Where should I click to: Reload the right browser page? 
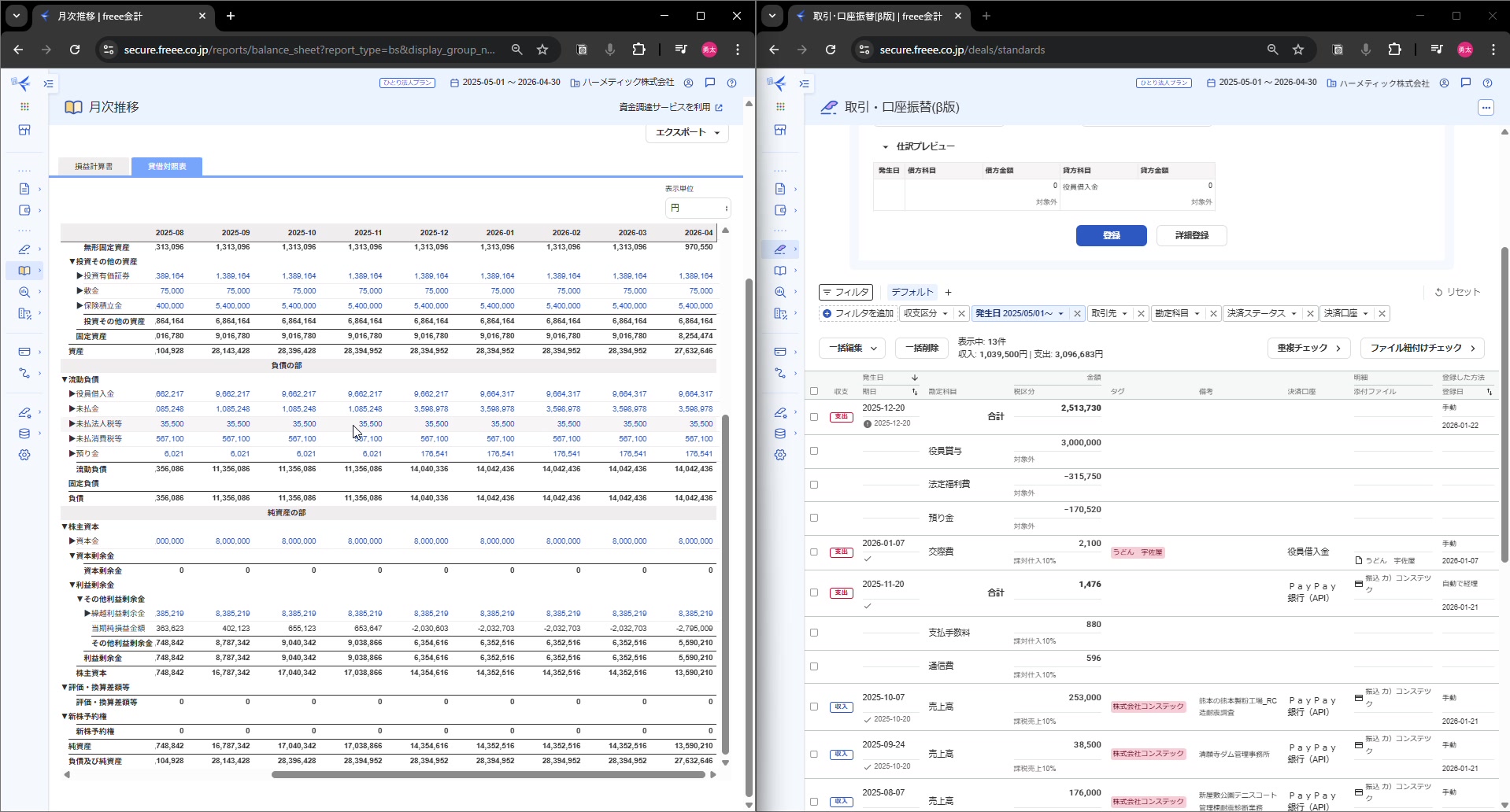pyautogui.click(x=831, y=50)
